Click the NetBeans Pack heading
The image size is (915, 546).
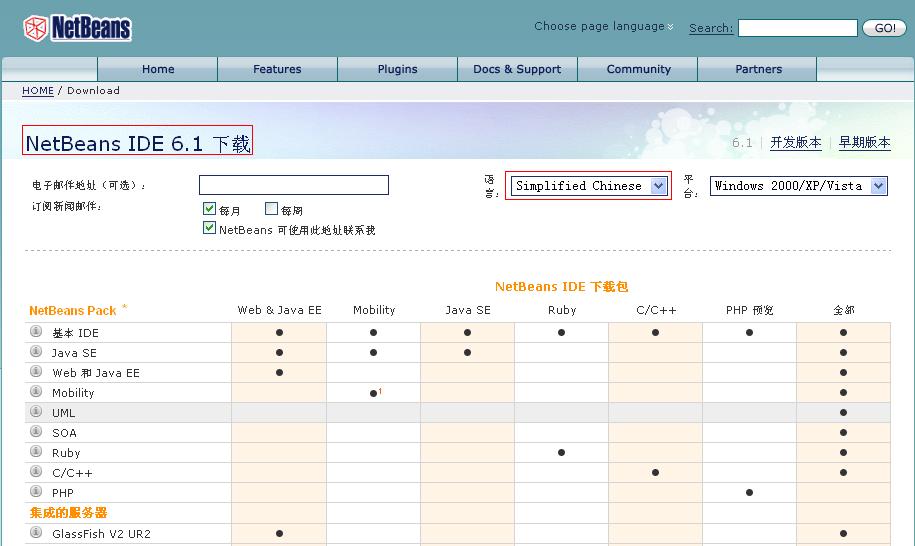click(x=73, y=310)
